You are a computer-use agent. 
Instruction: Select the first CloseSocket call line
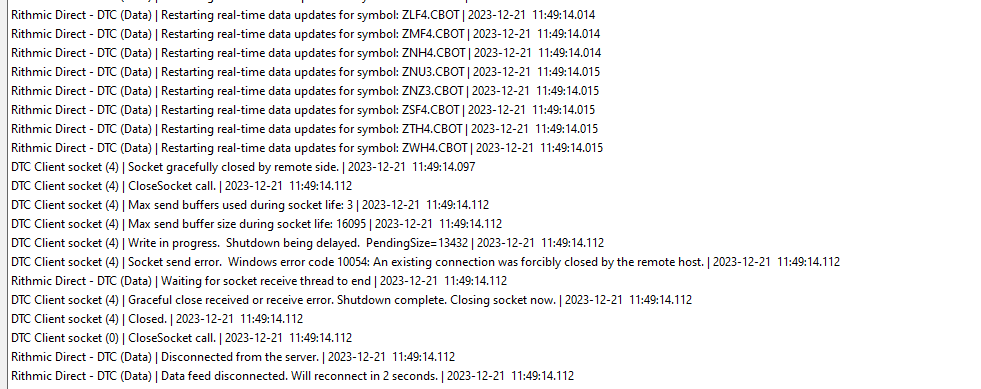coord(181,186)
